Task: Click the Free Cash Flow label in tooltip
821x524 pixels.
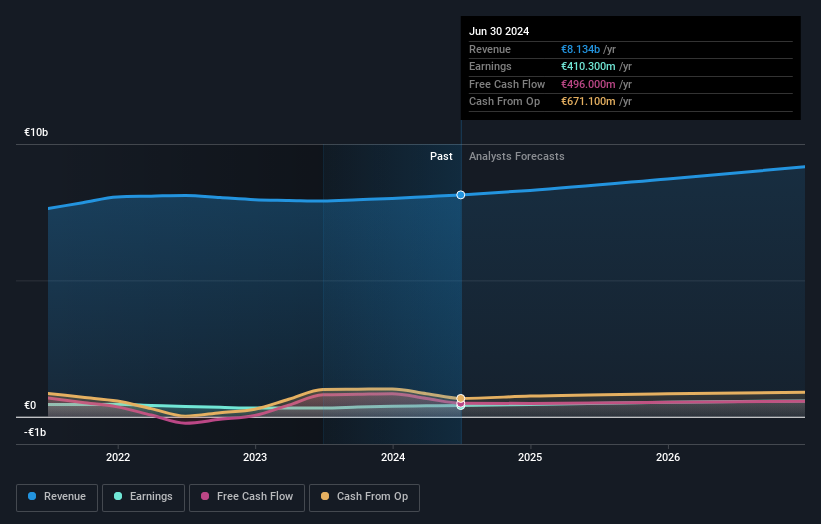Action: 507,84
